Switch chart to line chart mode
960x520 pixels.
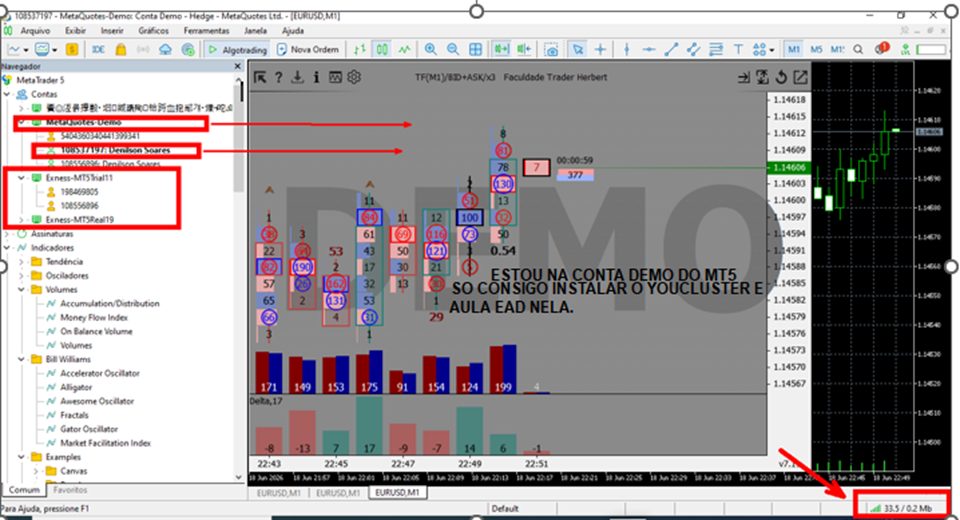[404, 50]
